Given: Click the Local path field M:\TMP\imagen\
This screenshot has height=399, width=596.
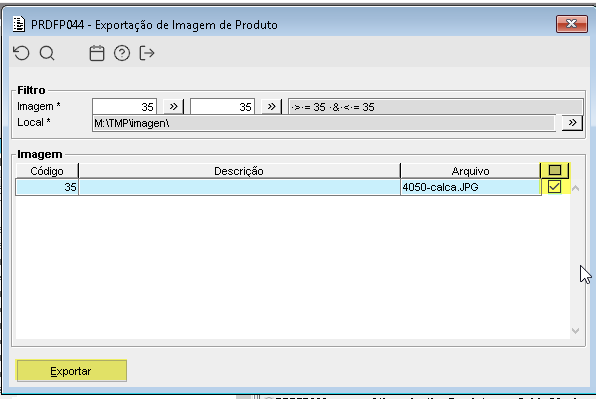Looking at the screenshot, I should (323, 123).
